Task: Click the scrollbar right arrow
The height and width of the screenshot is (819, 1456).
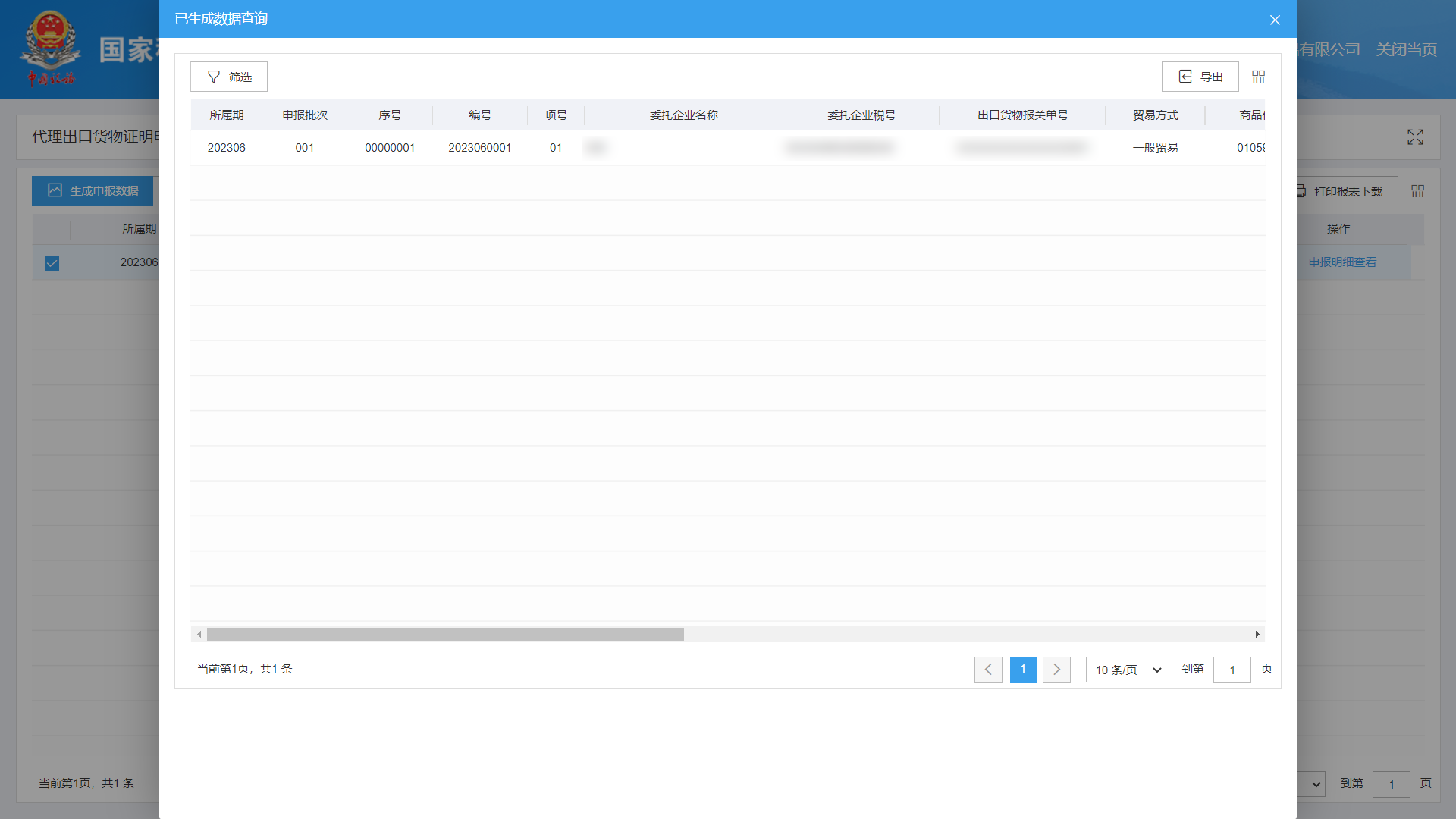Action: 1257,634
